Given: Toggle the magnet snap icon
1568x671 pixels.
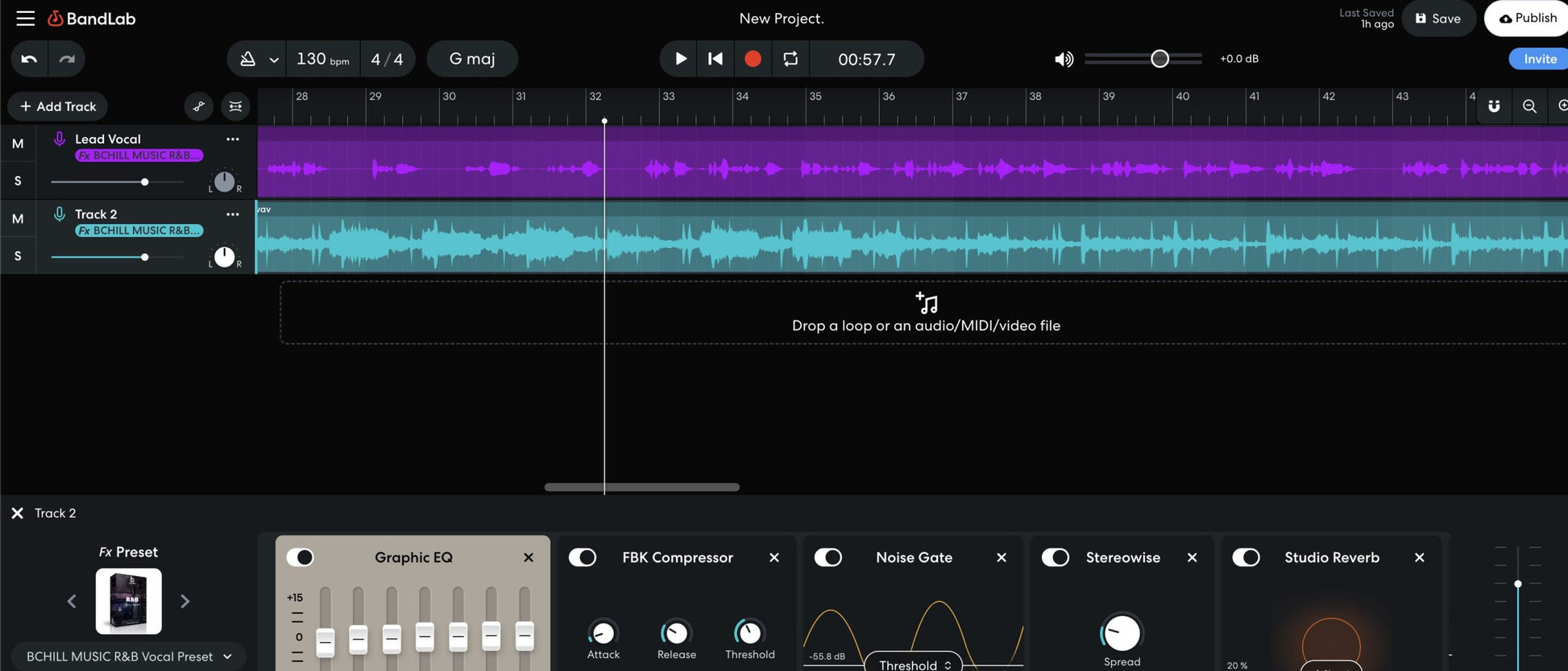Looking at the screenshot, I should 1493,106.
